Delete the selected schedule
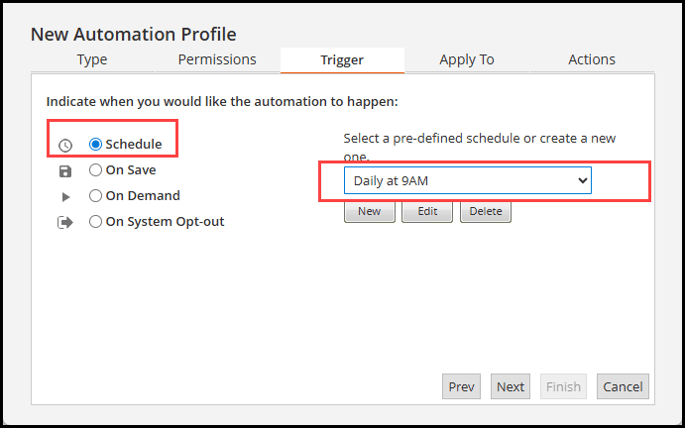Viewport: 685px width, 428px height. click(486, 211)
